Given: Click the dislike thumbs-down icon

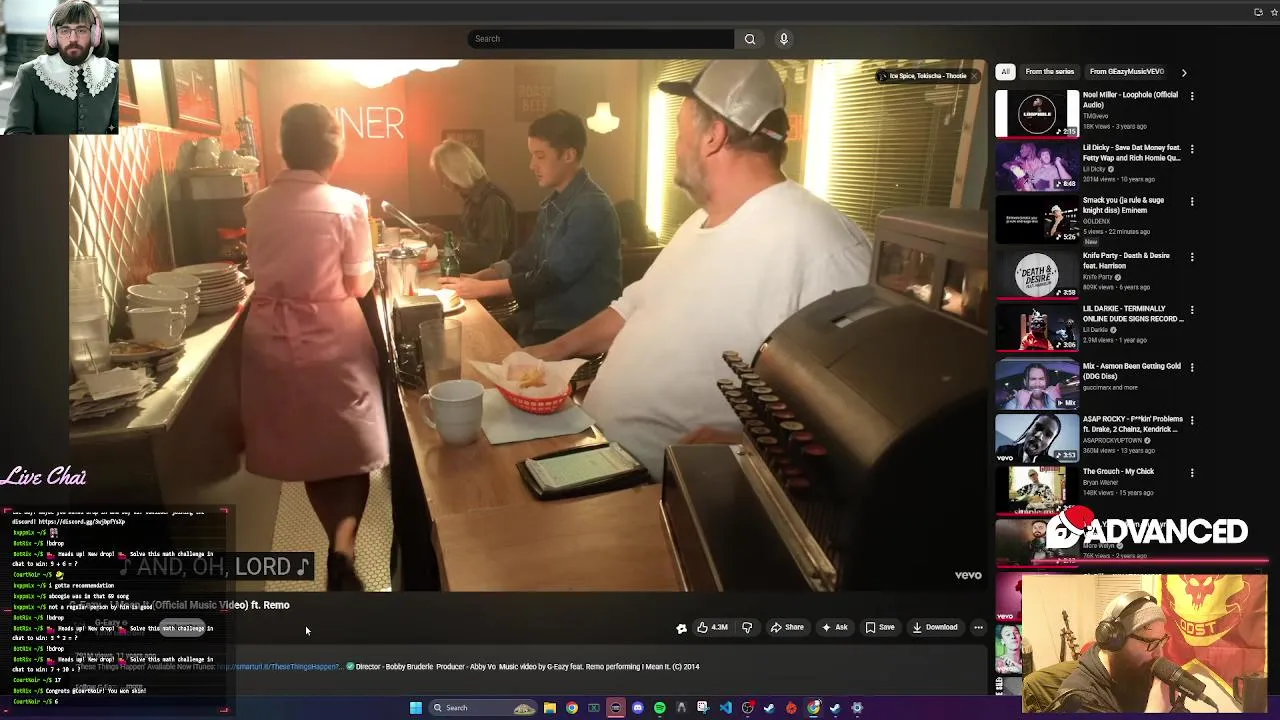Looking at the screenshot, I should pyautogui.click(x=747, y=627).
